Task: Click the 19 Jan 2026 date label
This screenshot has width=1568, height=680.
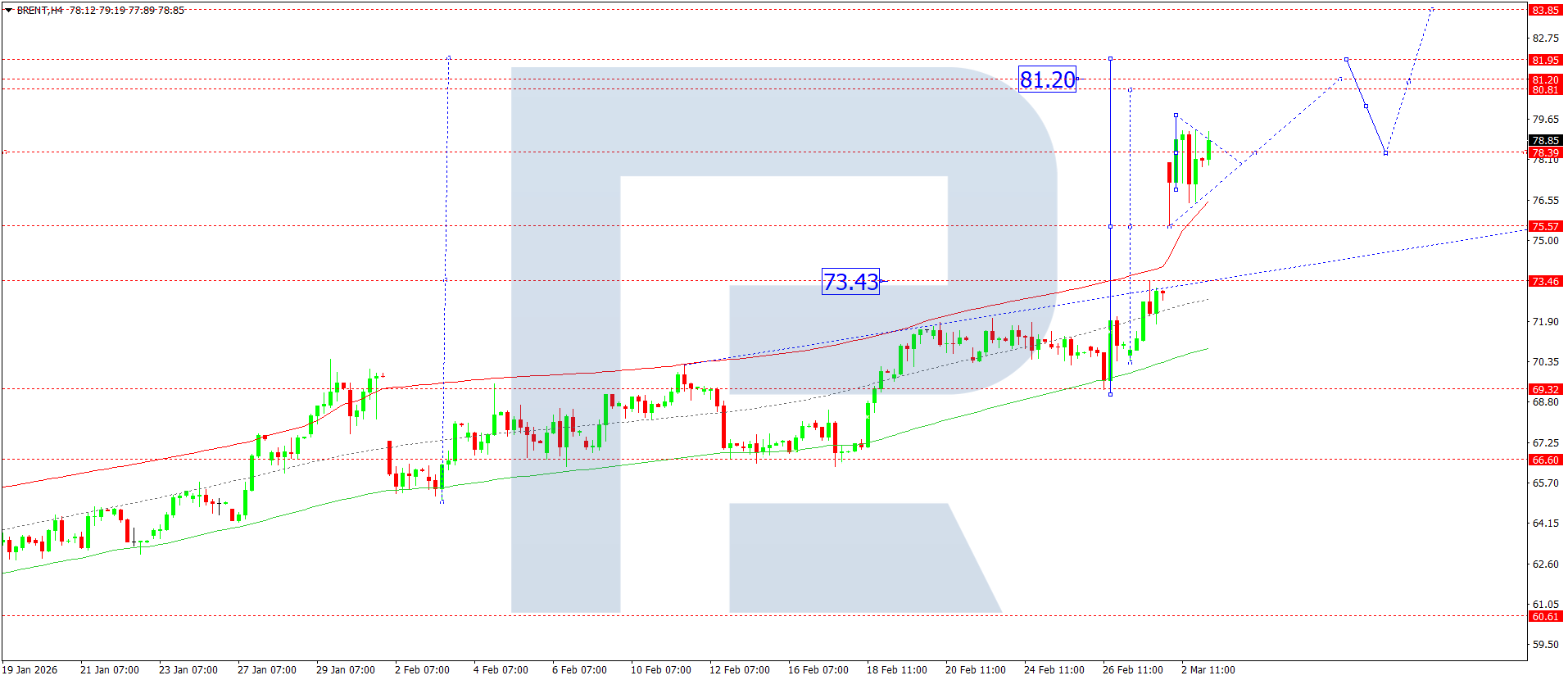Action: pyautogui.click(x=30, y=670)
